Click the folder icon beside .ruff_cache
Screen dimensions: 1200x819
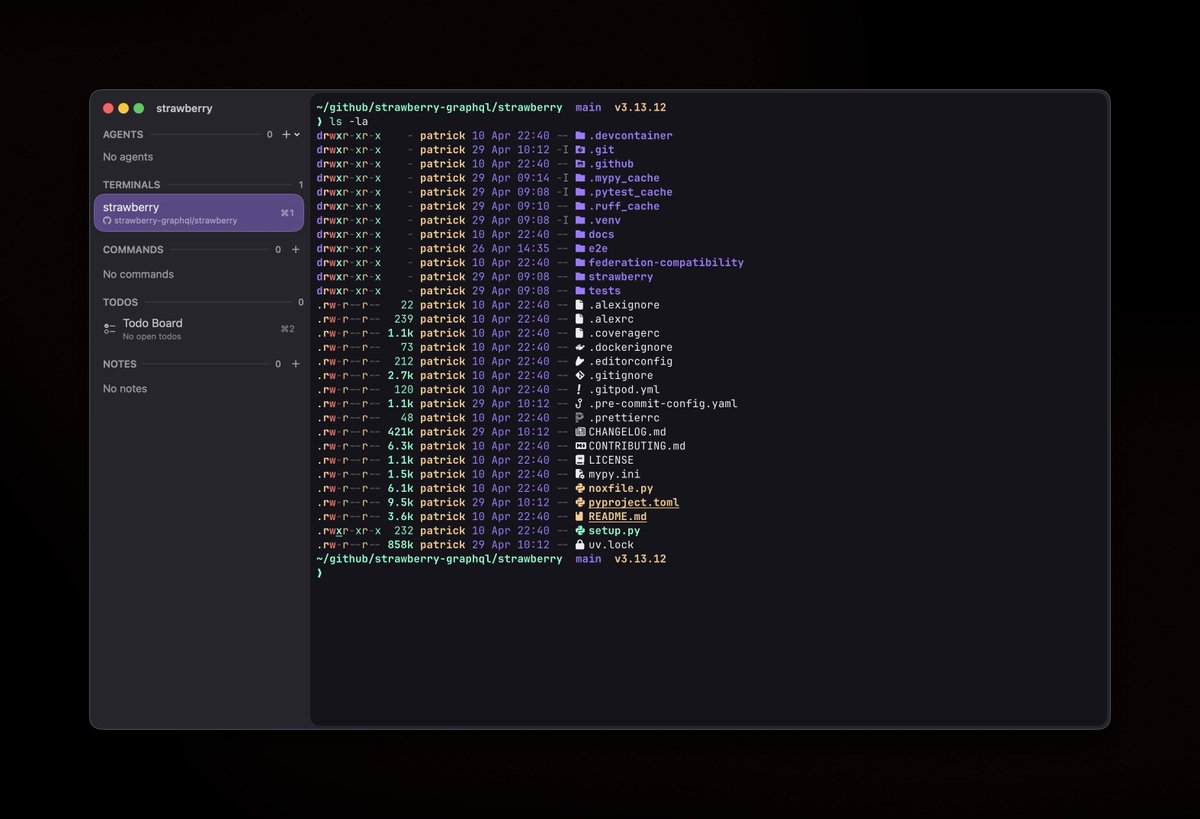(x=580, y=206)
